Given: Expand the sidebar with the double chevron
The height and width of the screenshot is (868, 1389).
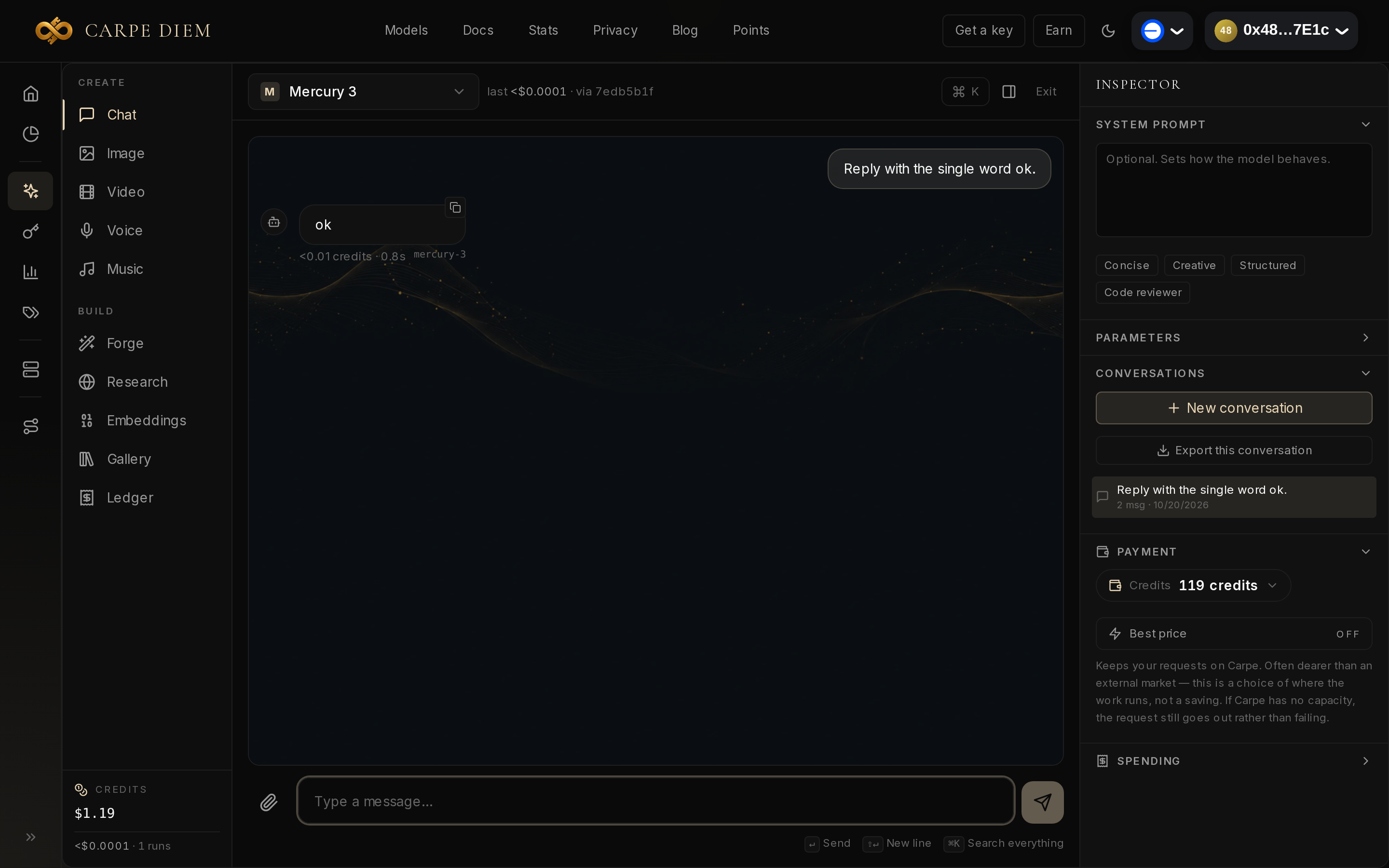Looking at the screenshot, I should [30, 837].
